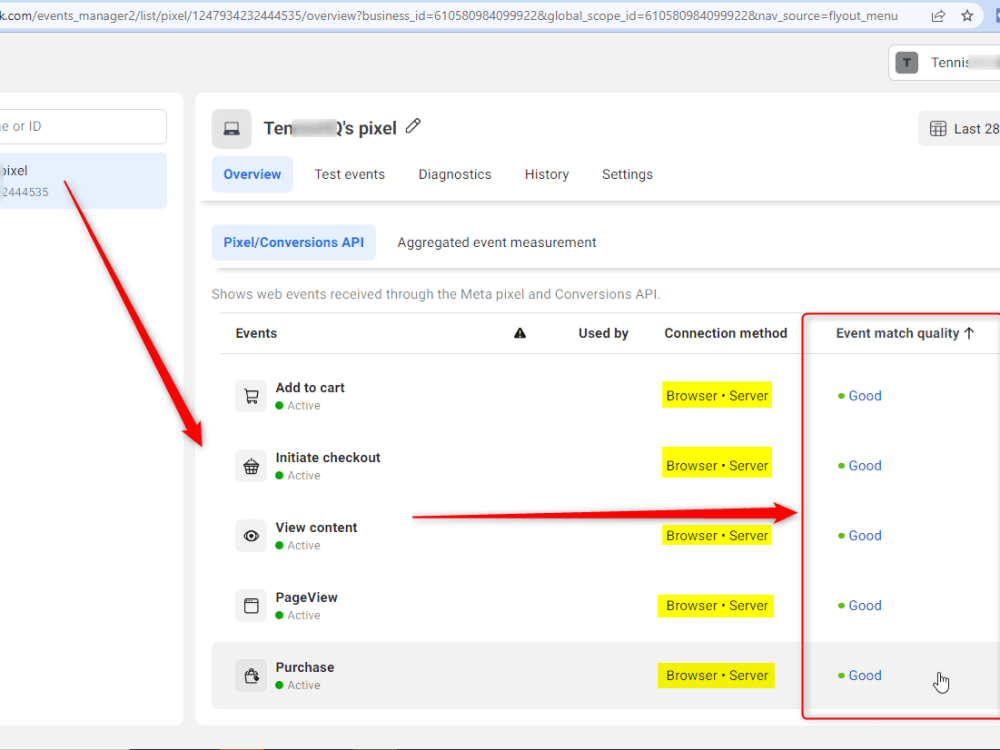
Task: Click the Add to cart shopping cart icon
Action: [x=251, y=396]
